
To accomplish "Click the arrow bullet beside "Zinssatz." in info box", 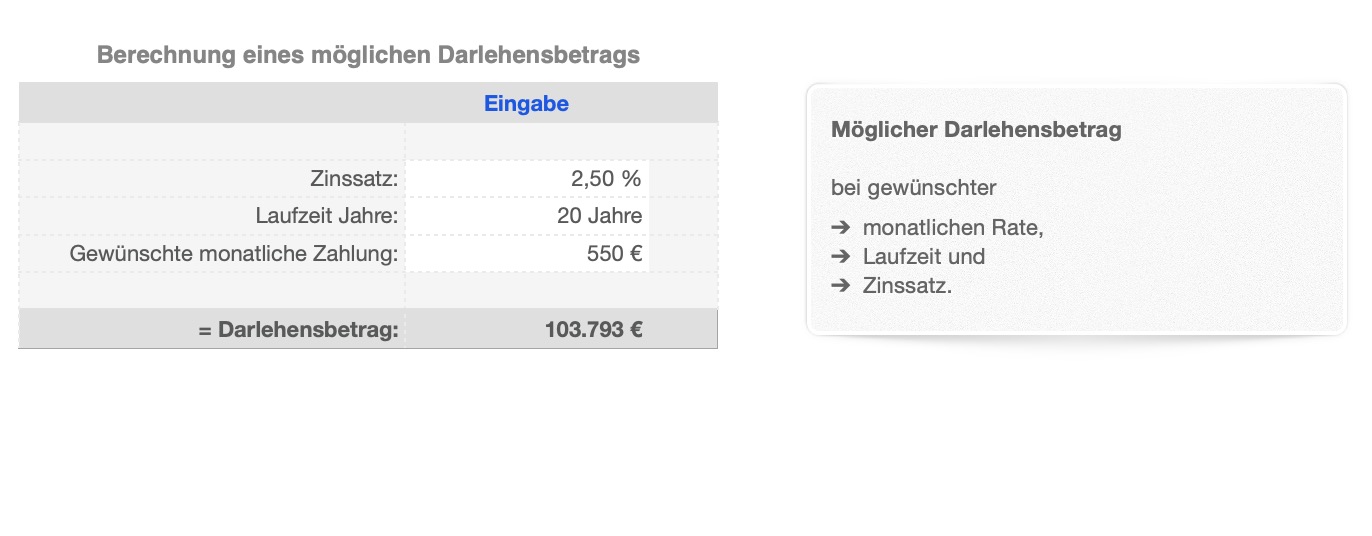I will pyautogui.click(x=840, y=286).
